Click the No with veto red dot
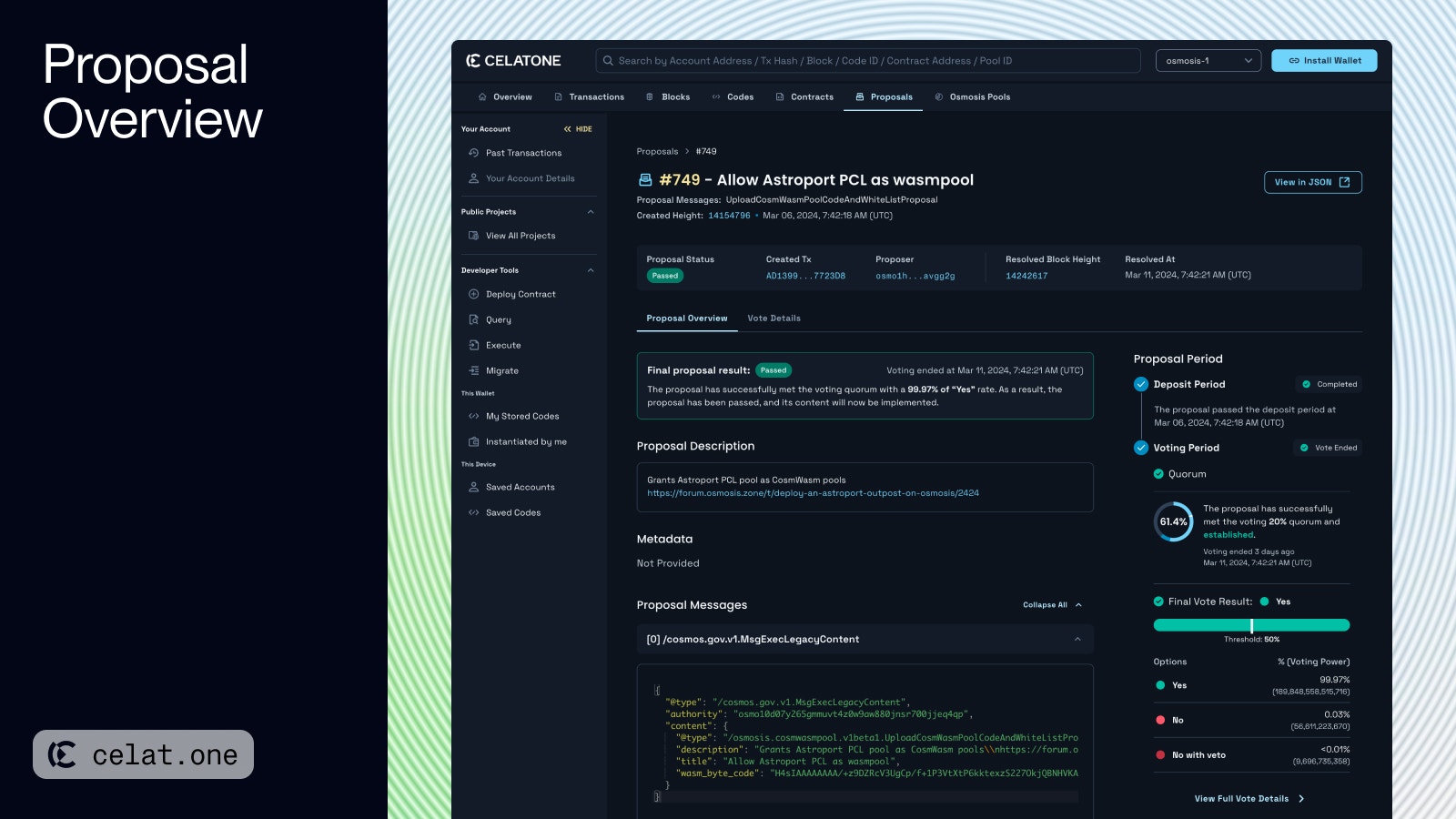Viewport: 1456px width, 819px height. point(1160,754)
